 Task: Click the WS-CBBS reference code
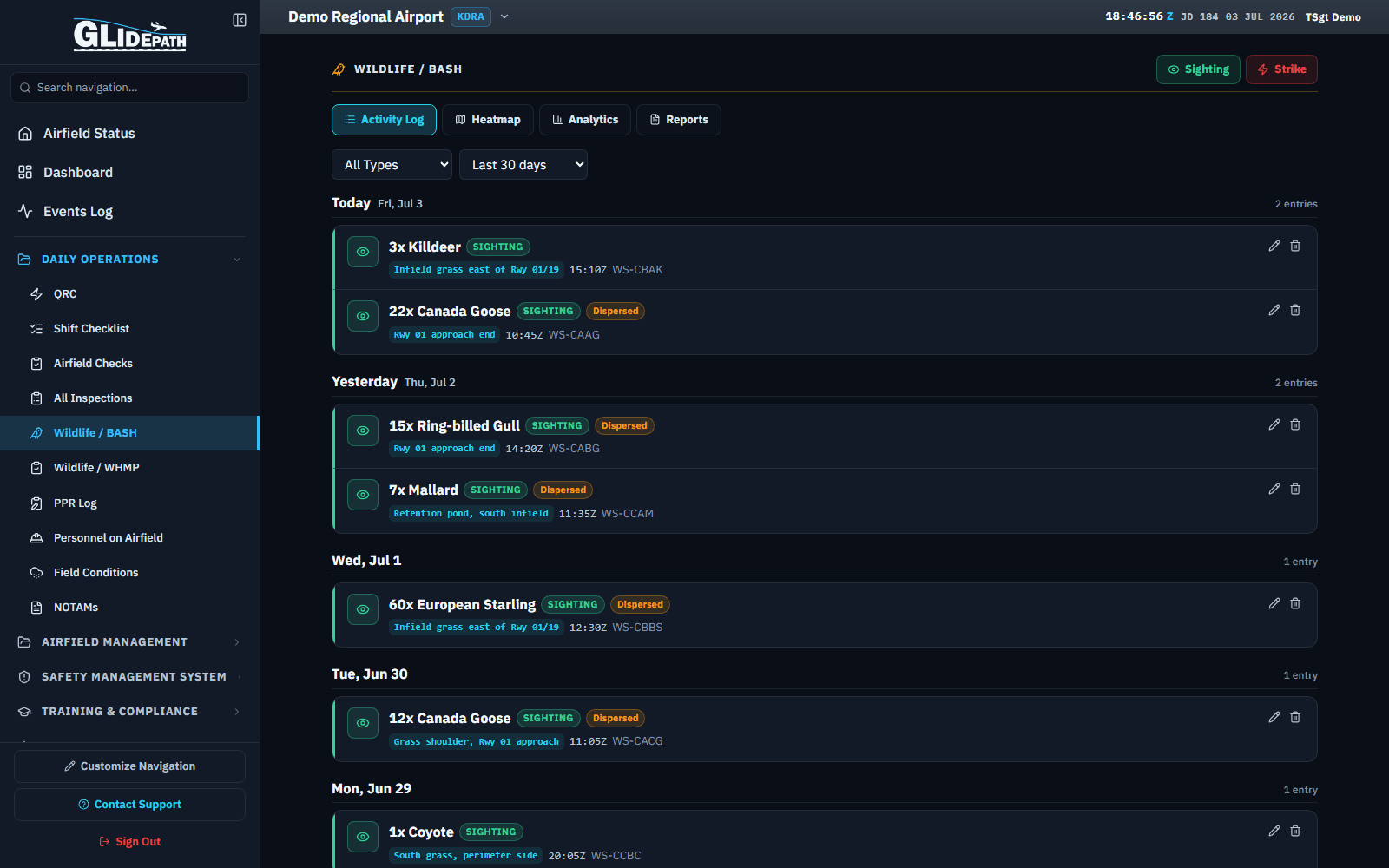637,628
